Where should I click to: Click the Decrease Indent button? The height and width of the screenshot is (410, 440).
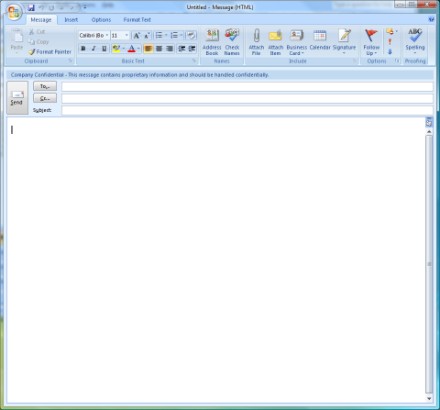point(182,49)
